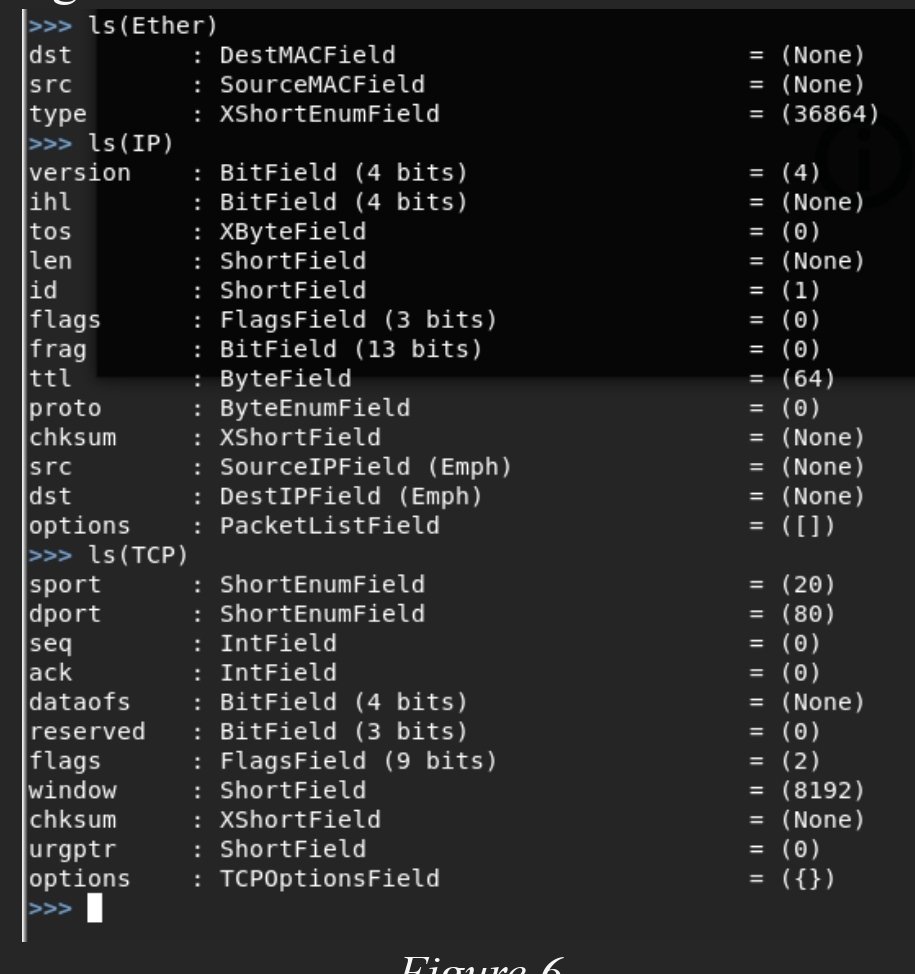Click the DestMACField text
The height and width of the screenshot is (974, 915).
[307, 55]
